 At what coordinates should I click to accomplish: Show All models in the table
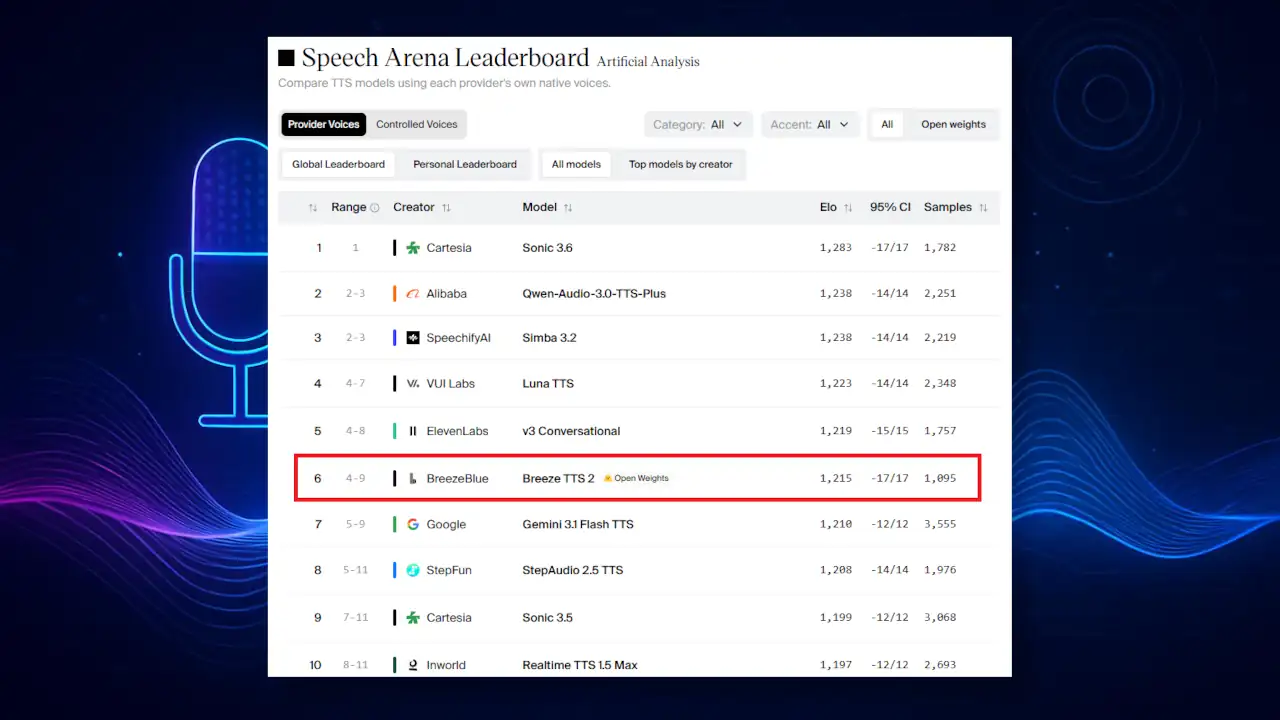[576, 164]
